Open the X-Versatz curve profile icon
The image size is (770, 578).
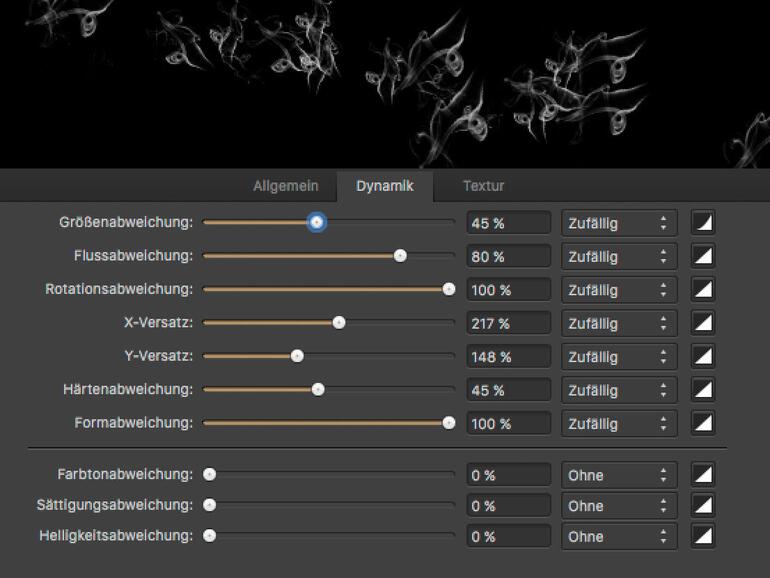point(703,323)
